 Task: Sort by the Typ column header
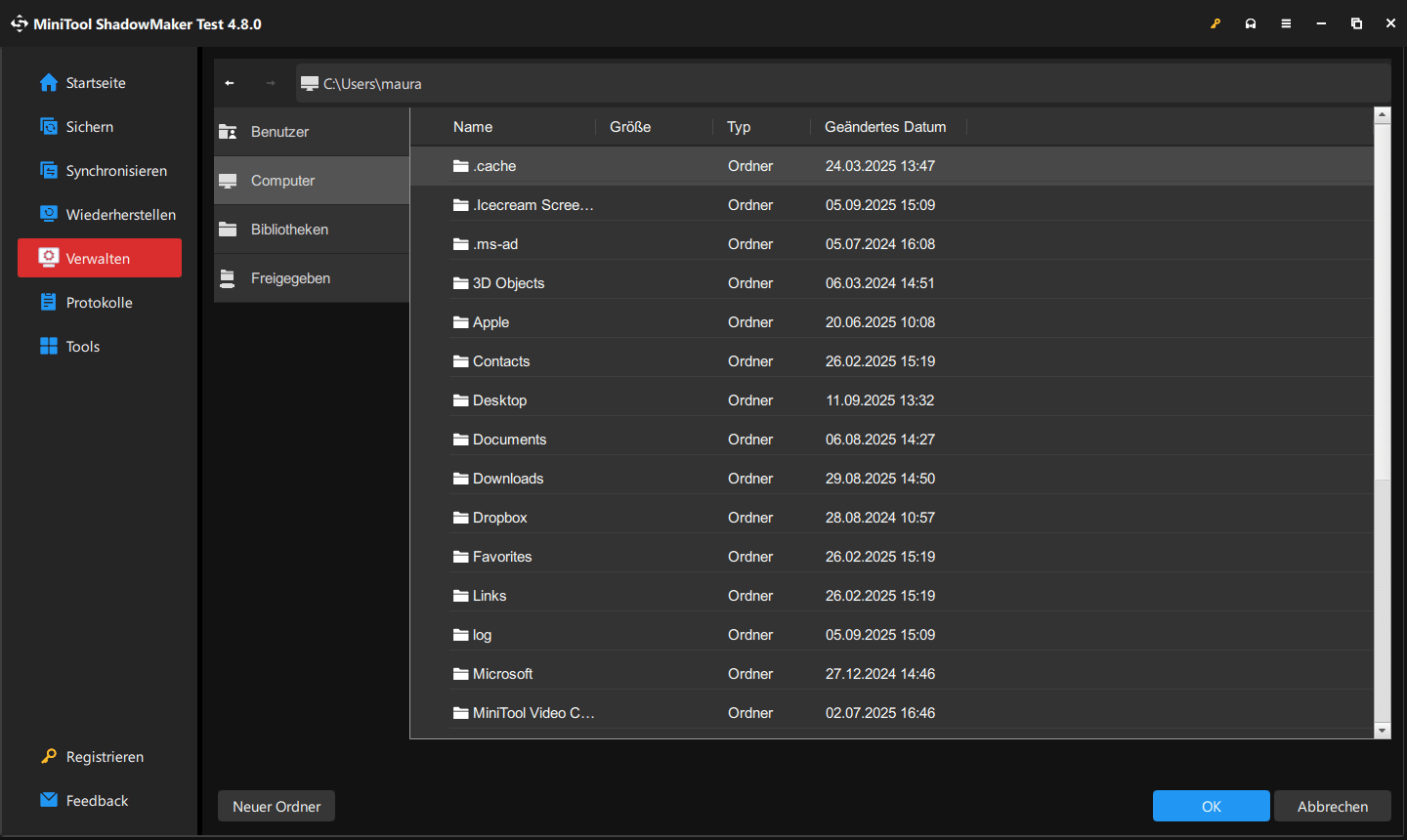pos(739,127)
